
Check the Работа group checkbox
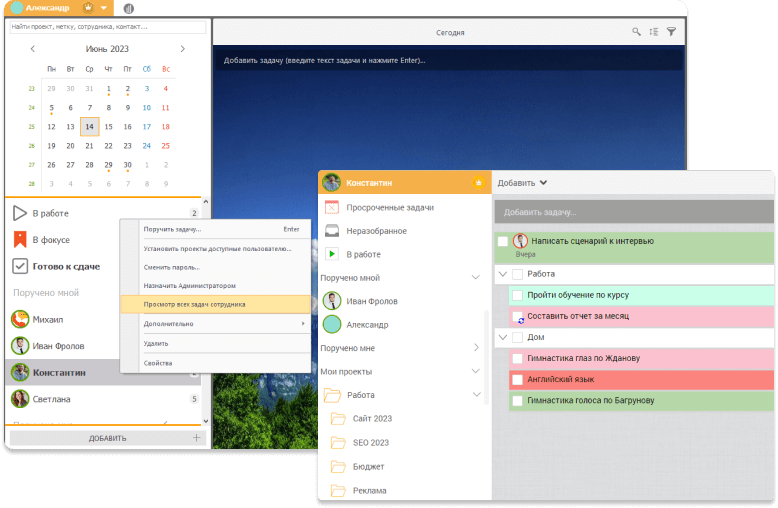(x=518, y=274)
